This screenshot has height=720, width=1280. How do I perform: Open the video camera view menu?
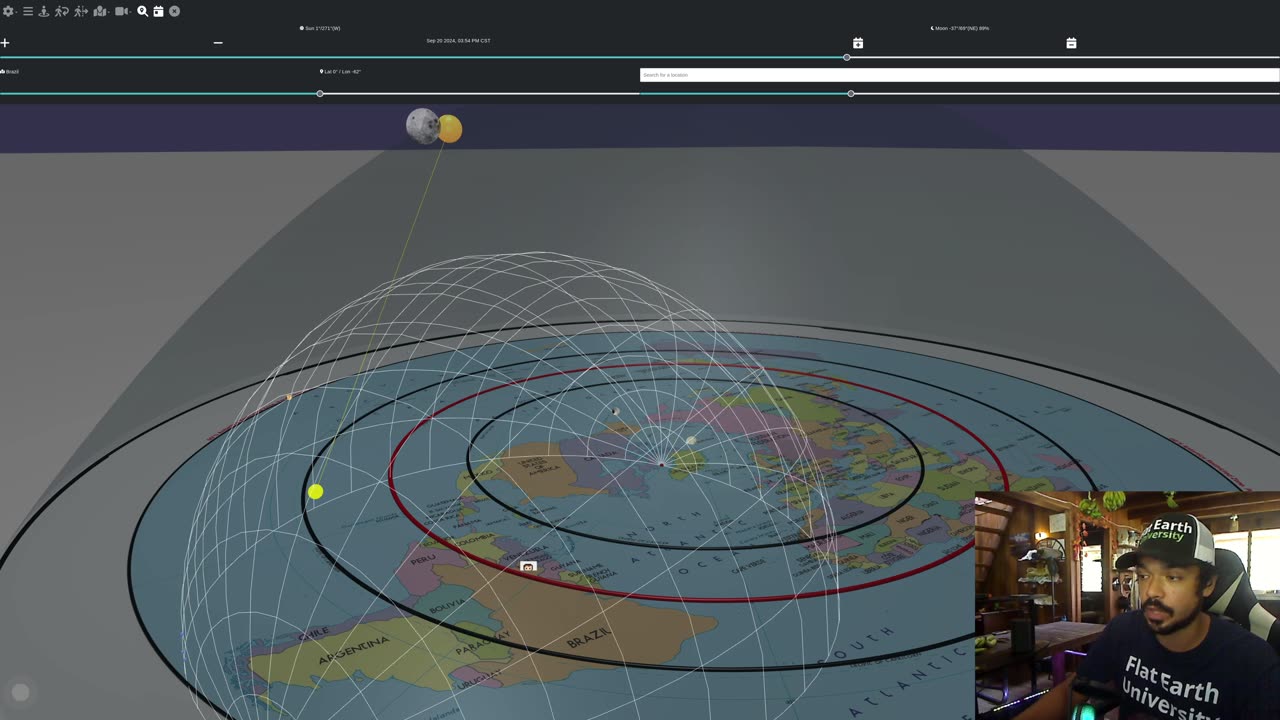(122, 11)
